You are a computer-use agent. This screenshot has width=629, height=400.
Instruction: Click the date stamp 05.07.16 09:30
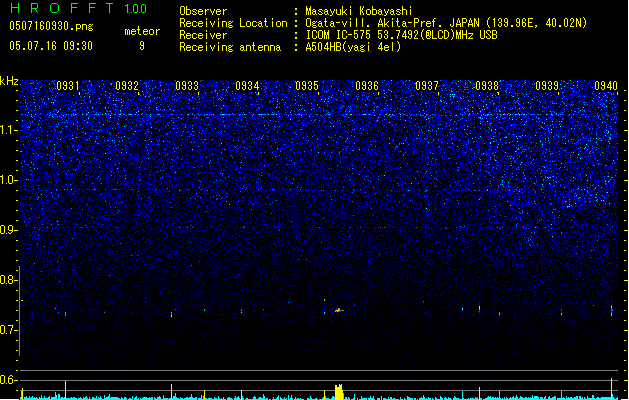tap(51, 46)
